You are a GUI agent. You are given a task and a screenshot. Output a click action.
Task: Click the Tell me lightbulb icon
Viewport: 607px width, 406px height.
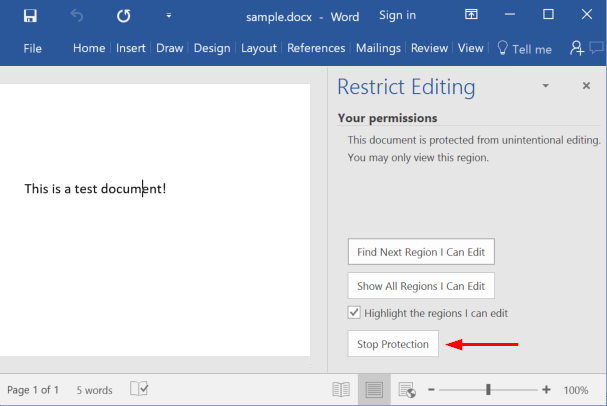tap(503, 48)
